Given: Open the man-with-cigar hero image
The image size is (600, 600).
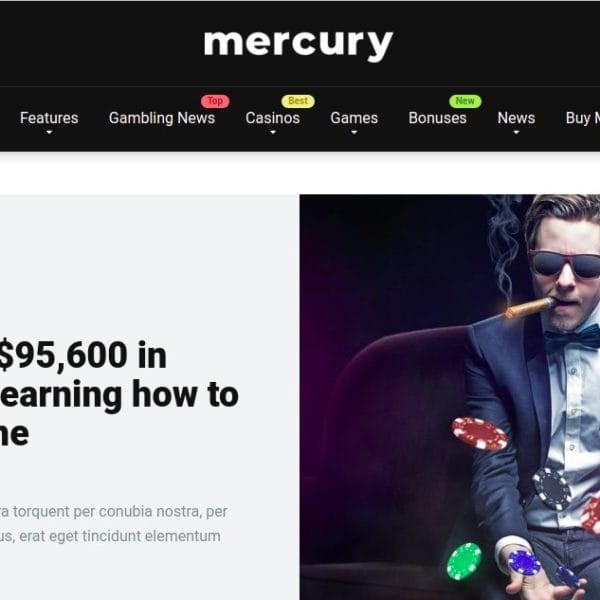Looking at the screenshot, I should (x=450, y=397).
